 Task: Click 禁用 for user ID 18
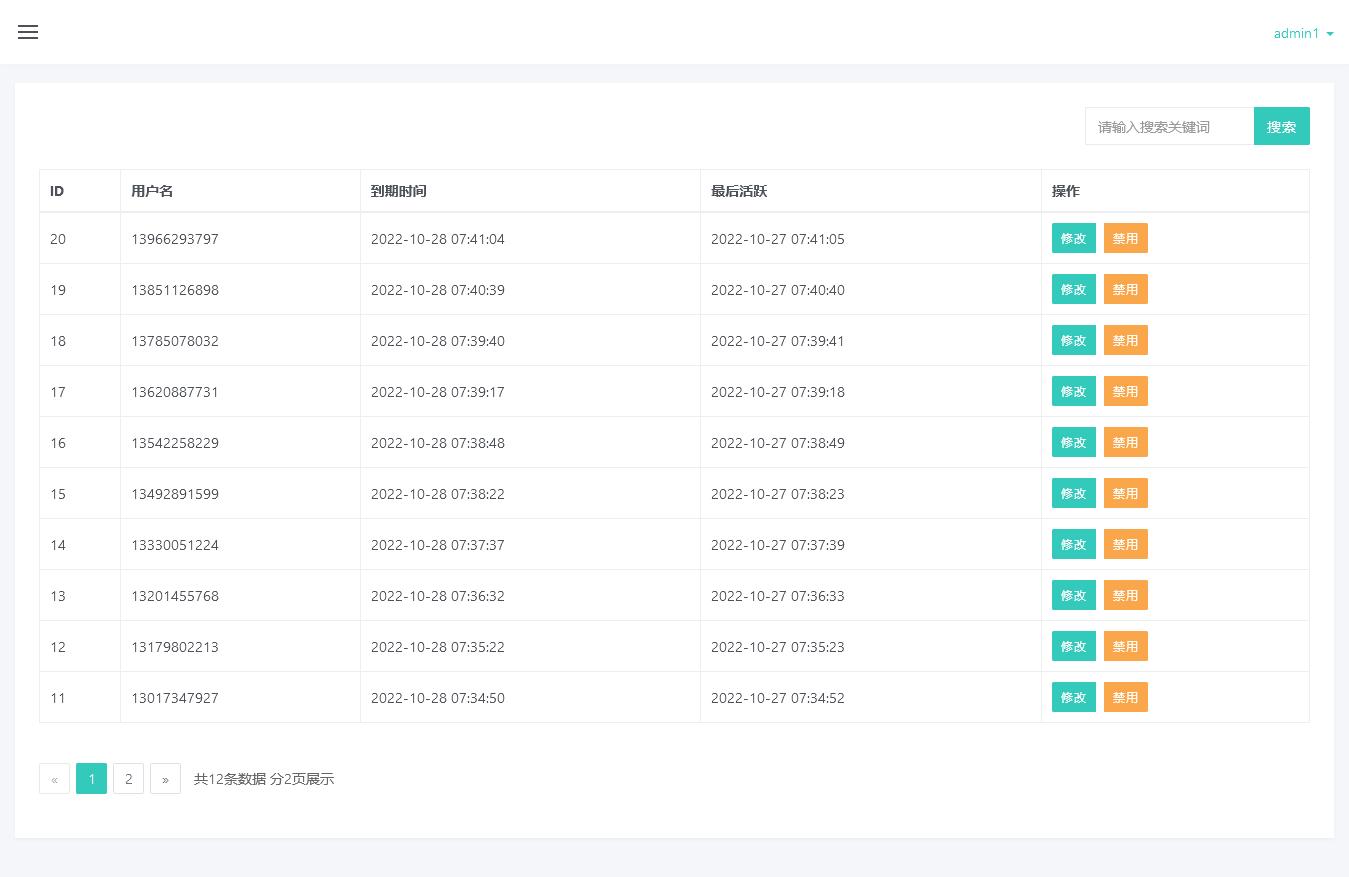coord(1125,340)
